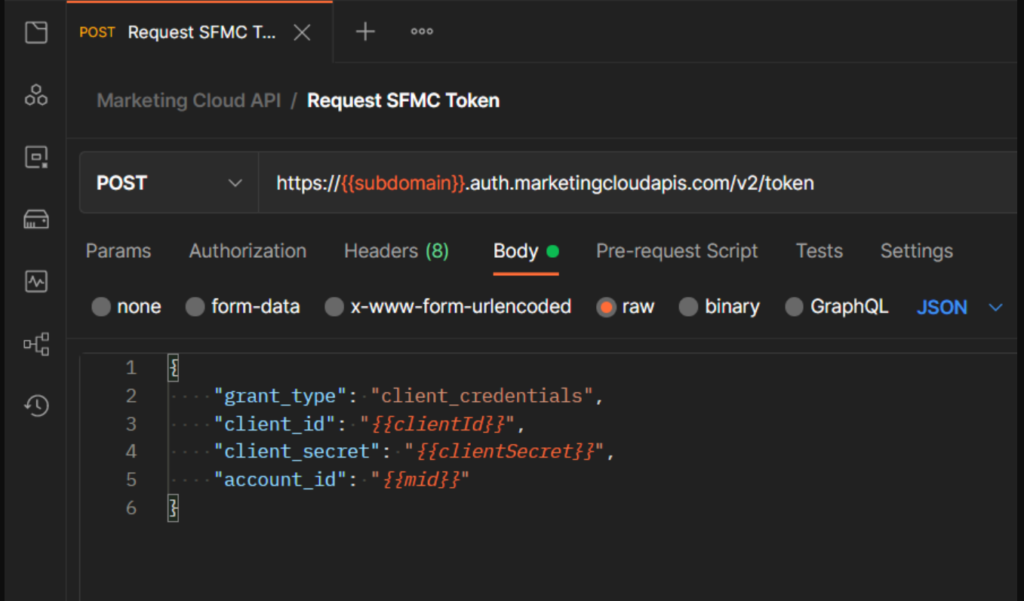The image size is (1024, 601).
Task: Open the History sidebar icon
Action: click(x=36, y=405)
